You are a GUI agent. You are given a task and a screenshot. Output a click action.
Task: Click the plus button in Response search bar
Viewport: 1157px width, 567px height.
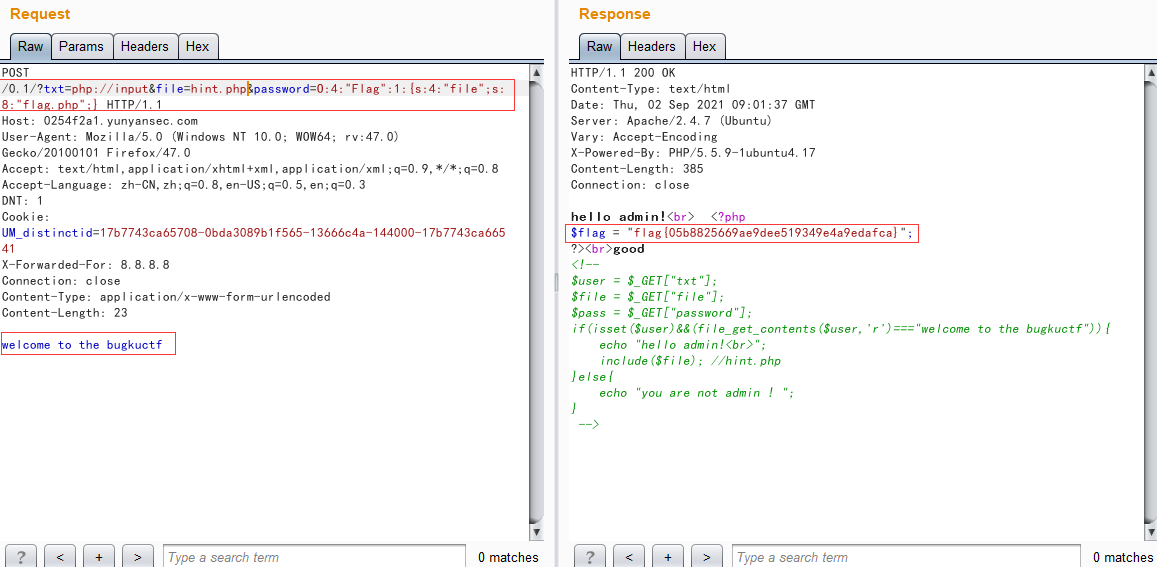point(668,557)
